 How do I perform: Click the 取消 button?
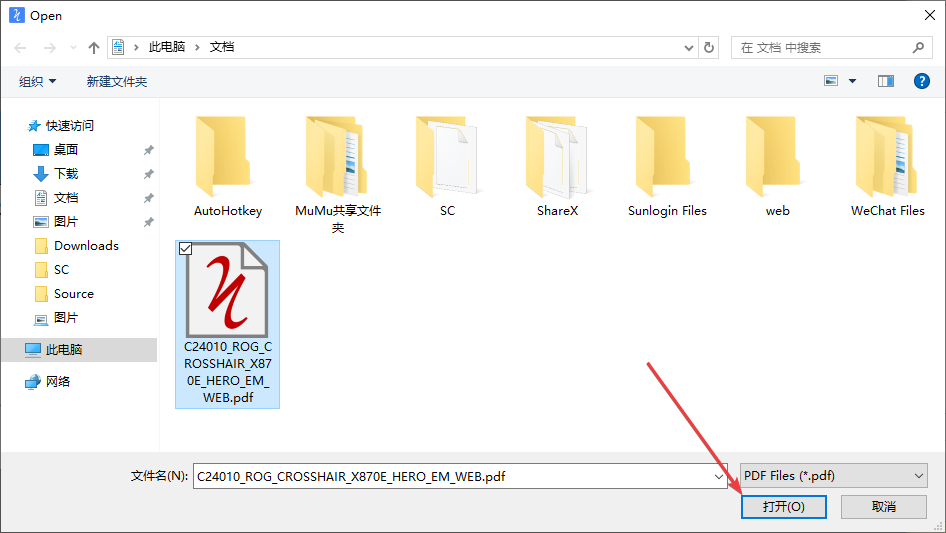click(x=884, y=506)
